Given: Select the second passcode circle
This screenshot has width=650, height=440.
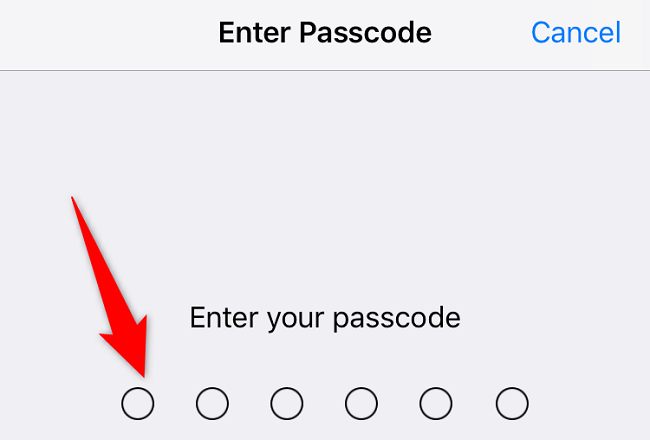Looking at the screenshot, I should pyautogui.click(x=212, y=404).
